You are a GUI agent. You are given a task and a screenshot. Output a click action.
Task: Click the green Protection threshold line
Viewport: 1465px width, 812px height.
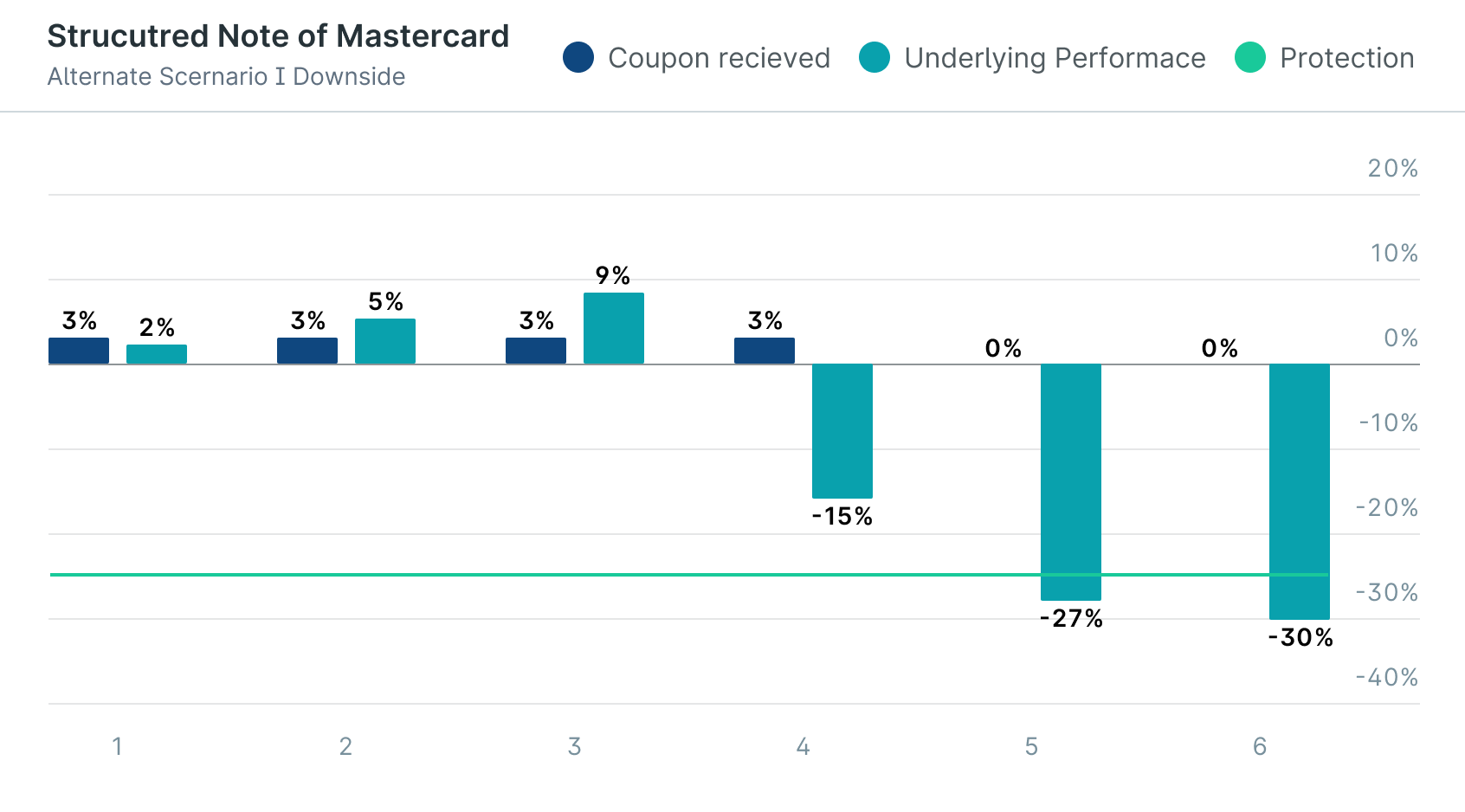tap(520, 574)
